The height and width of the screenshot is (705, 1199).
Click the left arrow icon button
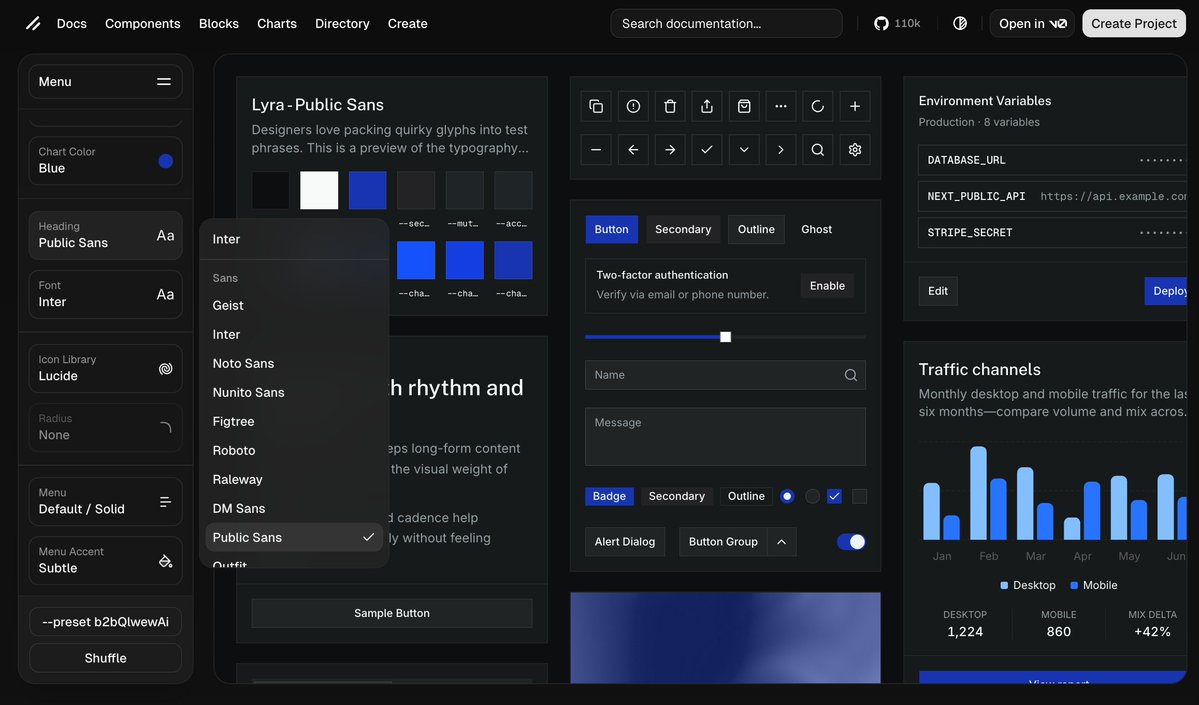[633, 150]
